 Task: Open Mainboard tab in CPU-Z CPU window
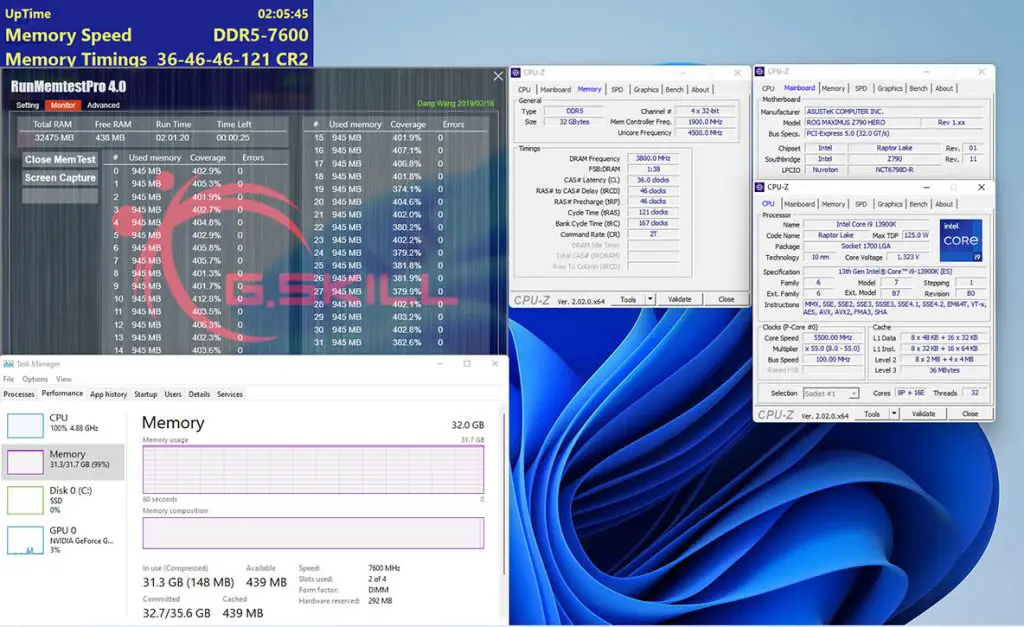click(799, 204)
